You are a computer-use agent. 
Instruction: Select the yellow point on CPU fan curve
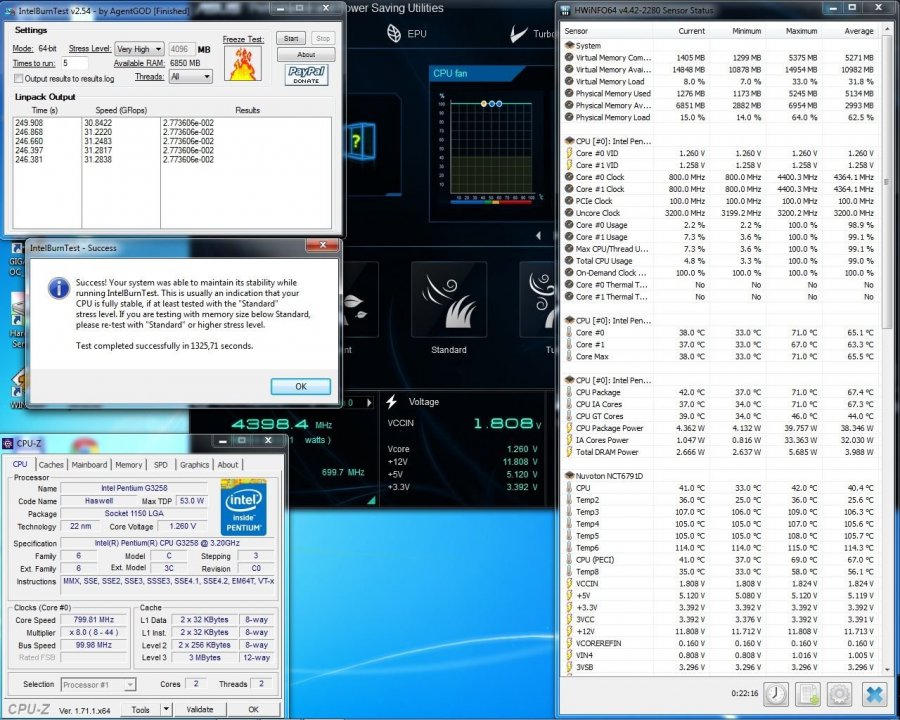483,103
